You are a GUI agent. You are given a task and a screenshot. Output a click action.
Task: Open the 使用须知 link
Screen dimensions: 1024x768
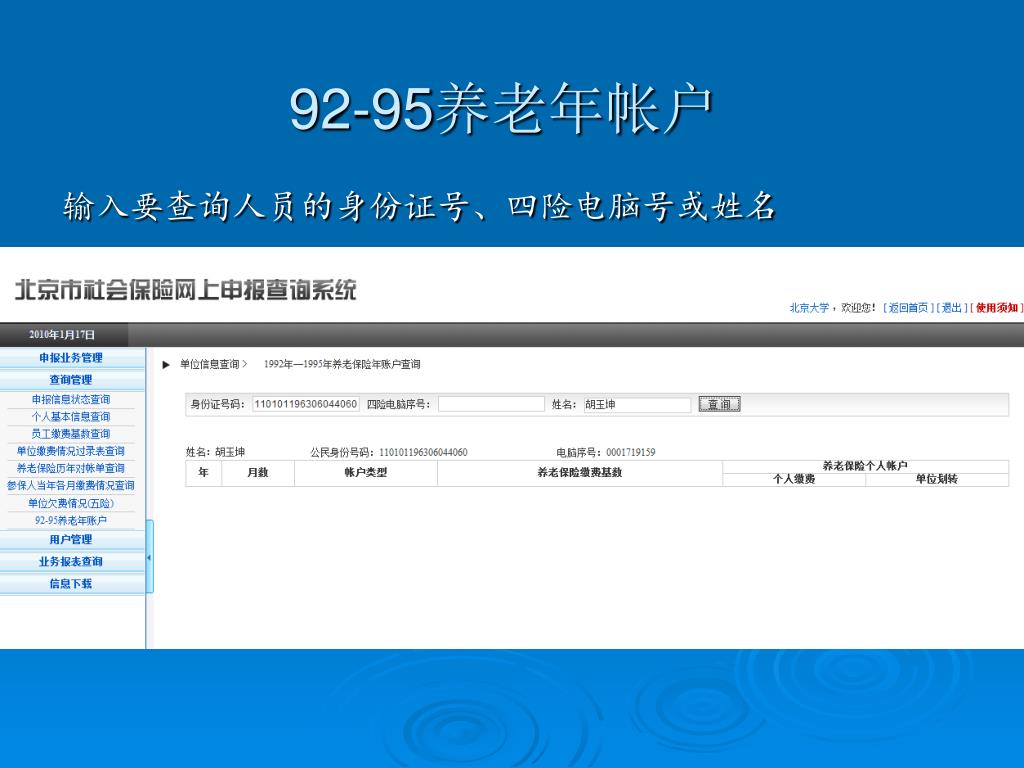(x=997, y=308)
